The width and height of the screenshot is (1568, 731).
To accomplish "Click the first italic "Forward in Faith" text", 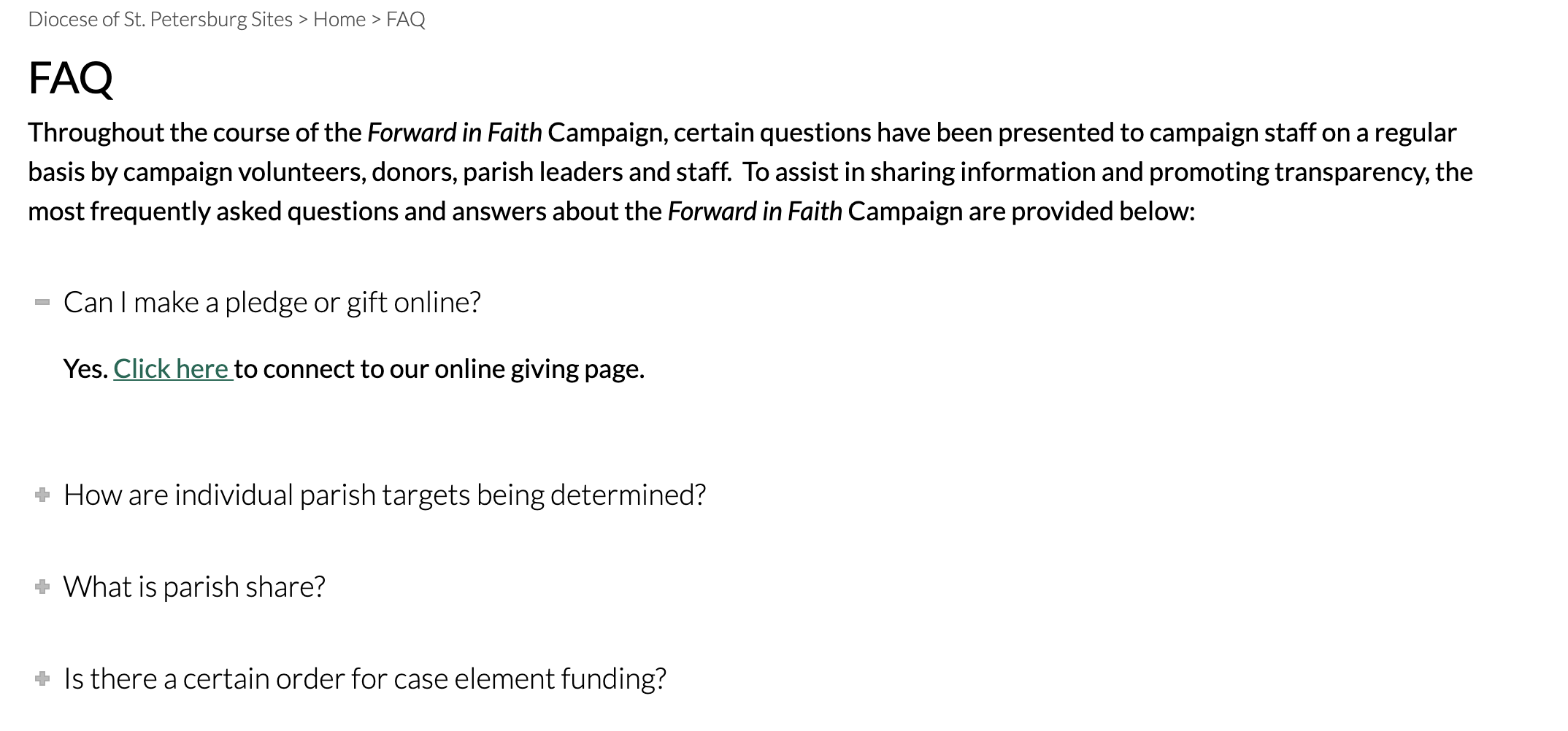I will click(454, 133).
